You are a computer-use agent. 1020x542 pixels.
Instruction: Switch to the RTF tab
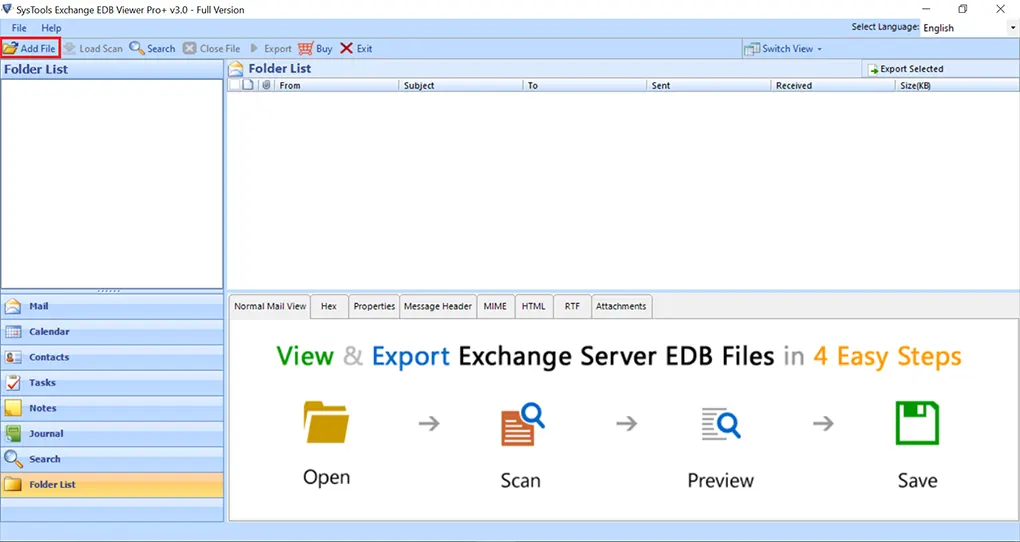pyautogui.click(x=572, y=306)
